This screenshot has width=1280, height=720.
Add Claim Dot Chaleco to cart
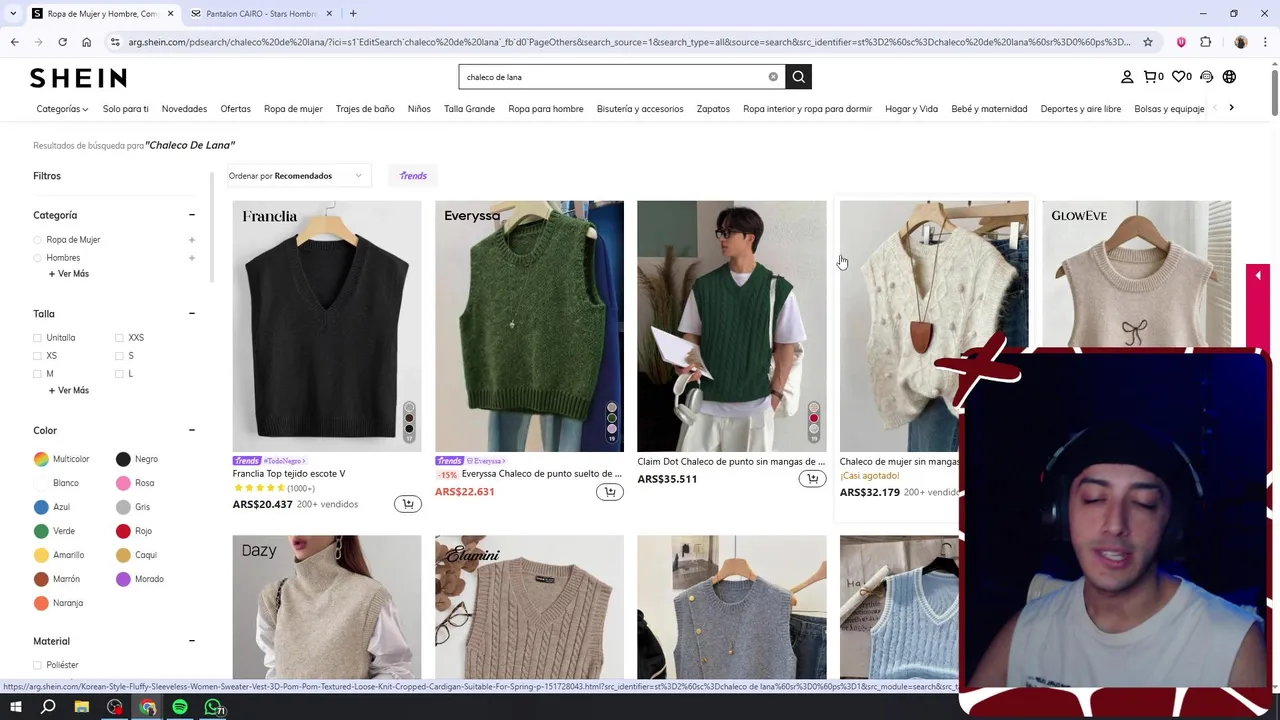pyautogui.click(x=812, y=479)
